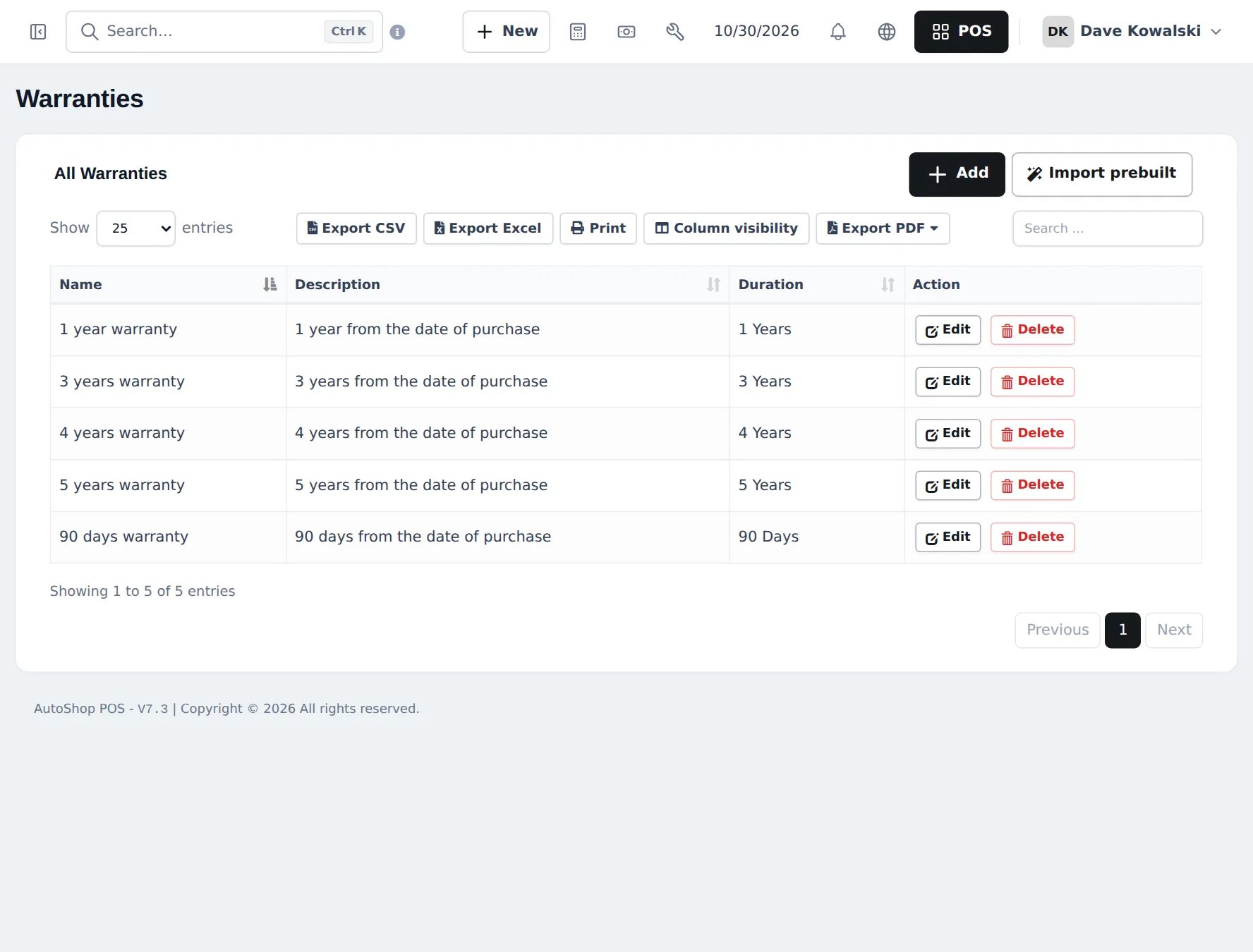The width and height of the screenshot is (1253, 952).
Task: Add a new warranty
Action: click(x=957, y=174)
